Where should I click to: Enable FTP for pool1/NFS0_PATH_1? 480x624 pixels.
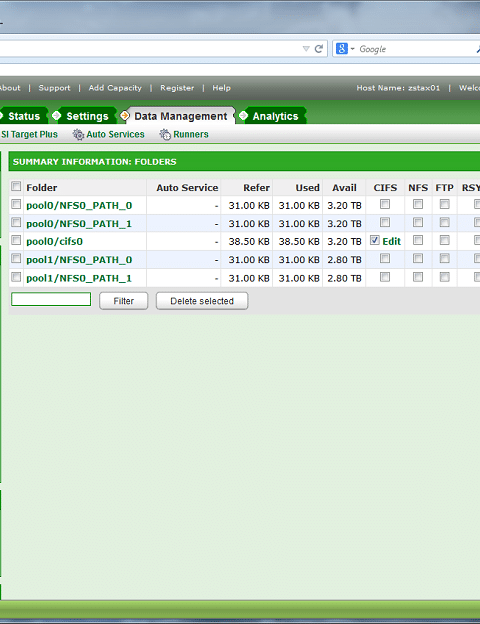coord(445,277)
